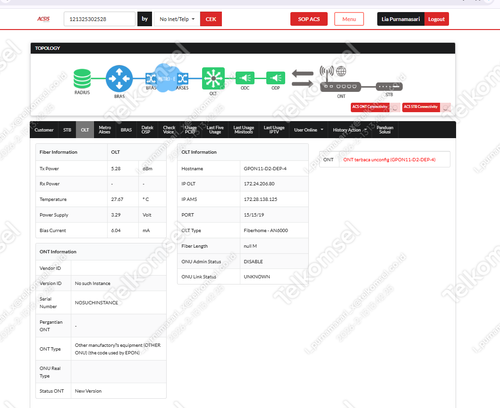The height and width of the screenshot is (408, 500).
Task: Click the ONT terbaca unconfig red message
Action: 389,160
